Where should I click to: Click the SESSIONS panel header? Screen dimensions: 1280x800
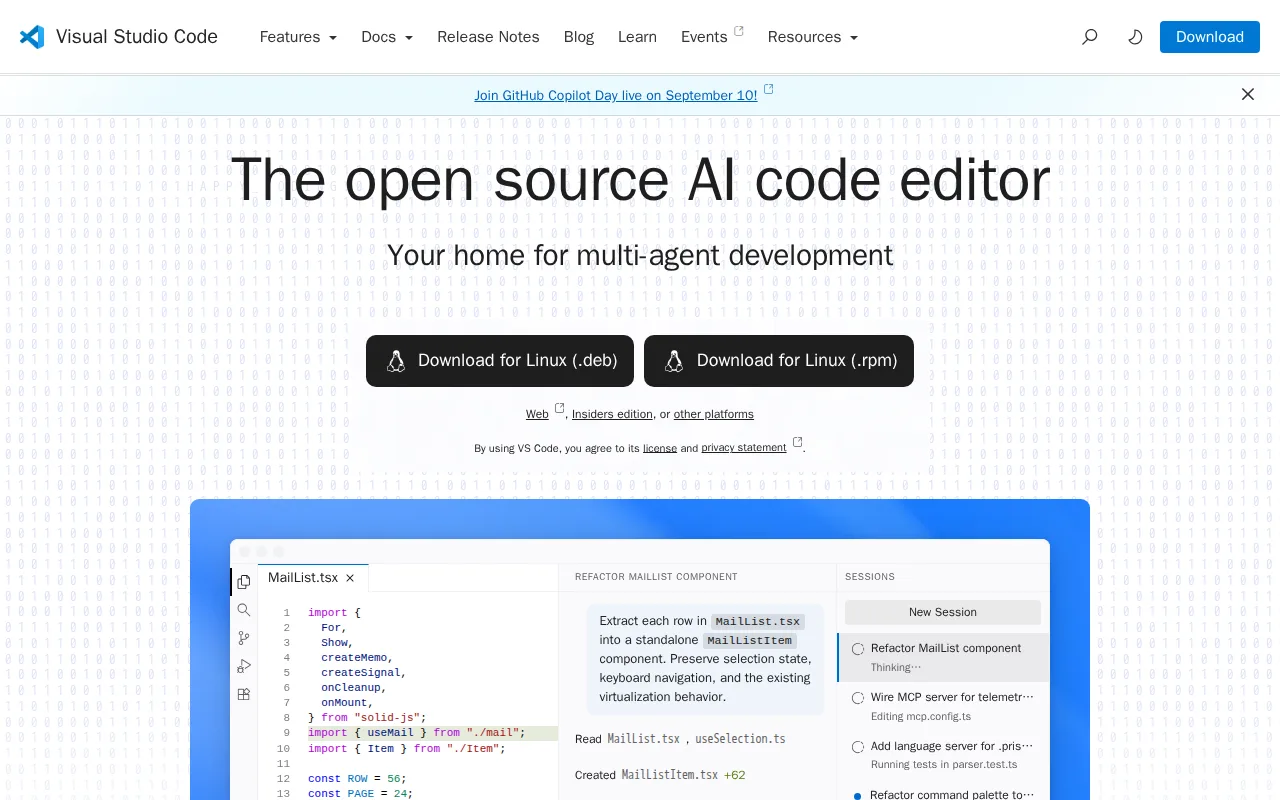(870, 577)
